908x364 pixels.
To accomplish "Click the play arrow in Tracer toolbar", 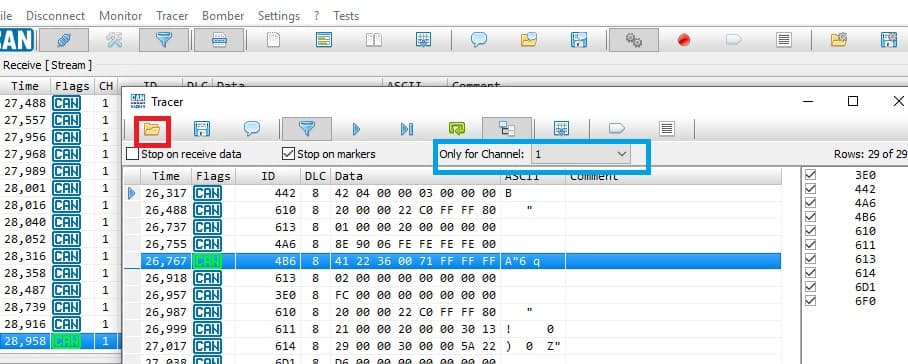I will point(357,129).
